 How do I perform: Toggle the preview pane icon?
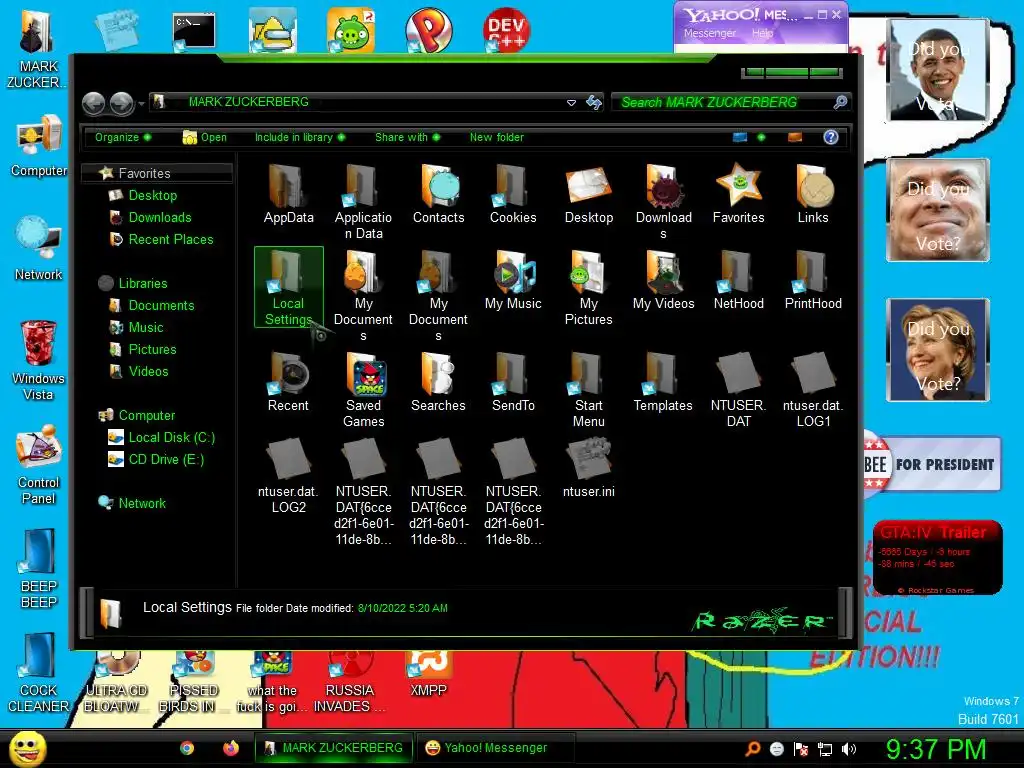pos(795,137)
